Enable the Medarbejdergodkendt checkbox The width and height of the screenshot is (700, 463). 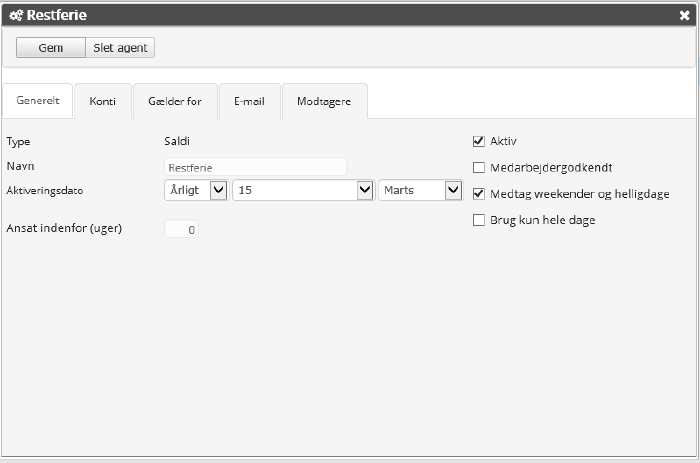tap(479, 168)
